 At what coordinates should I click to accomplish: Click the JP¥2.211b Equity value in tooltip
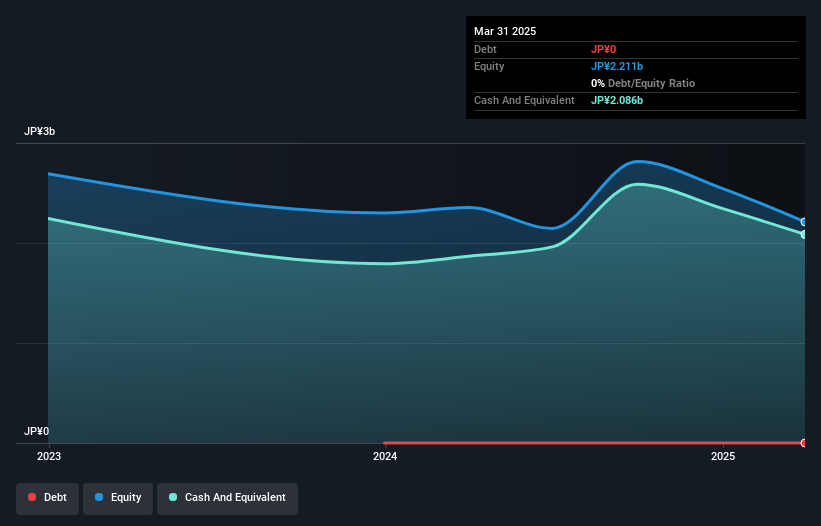617,66
